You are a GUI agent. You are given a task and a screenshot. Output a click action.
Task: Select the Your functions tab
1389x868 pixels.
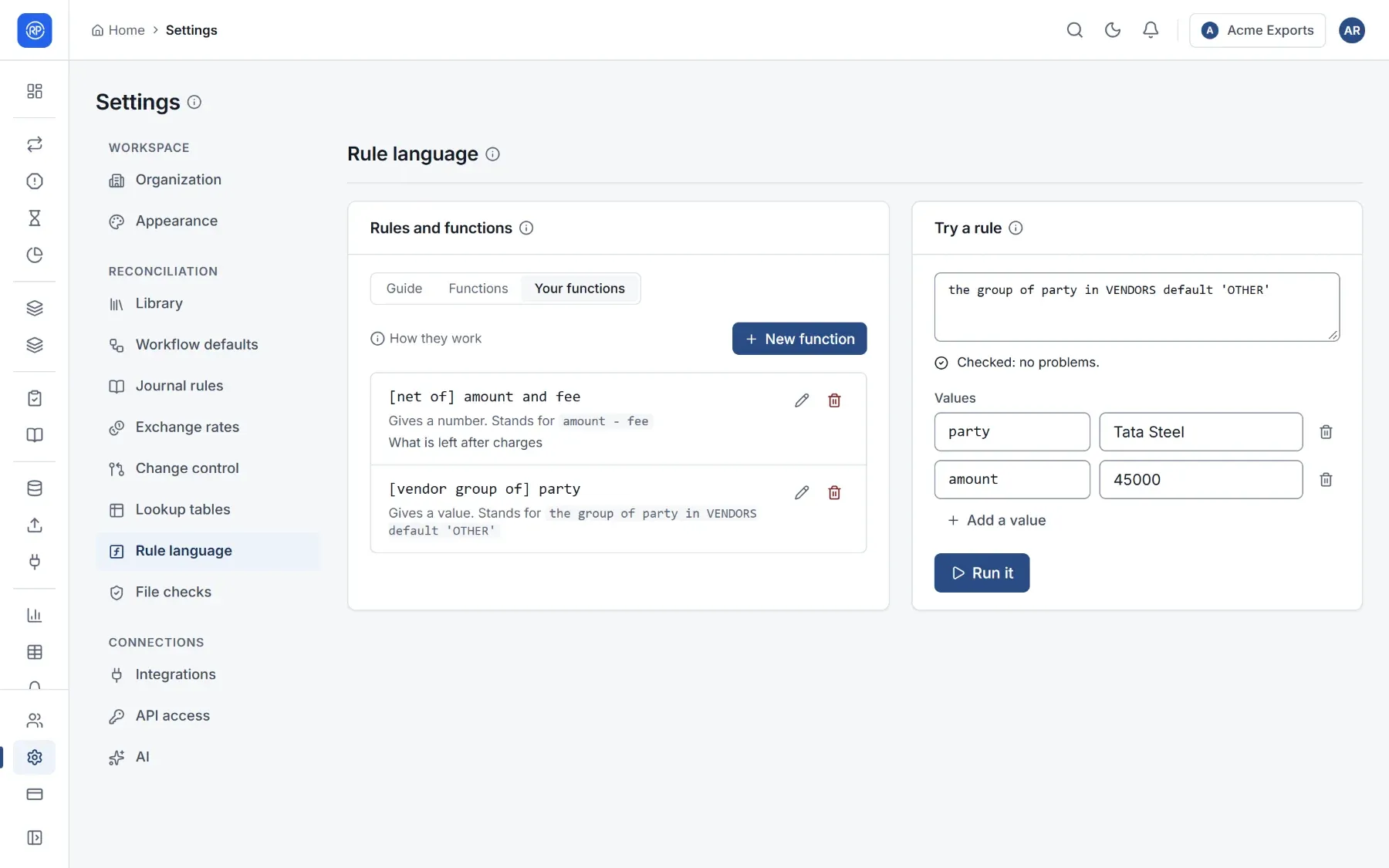point(580,289)
